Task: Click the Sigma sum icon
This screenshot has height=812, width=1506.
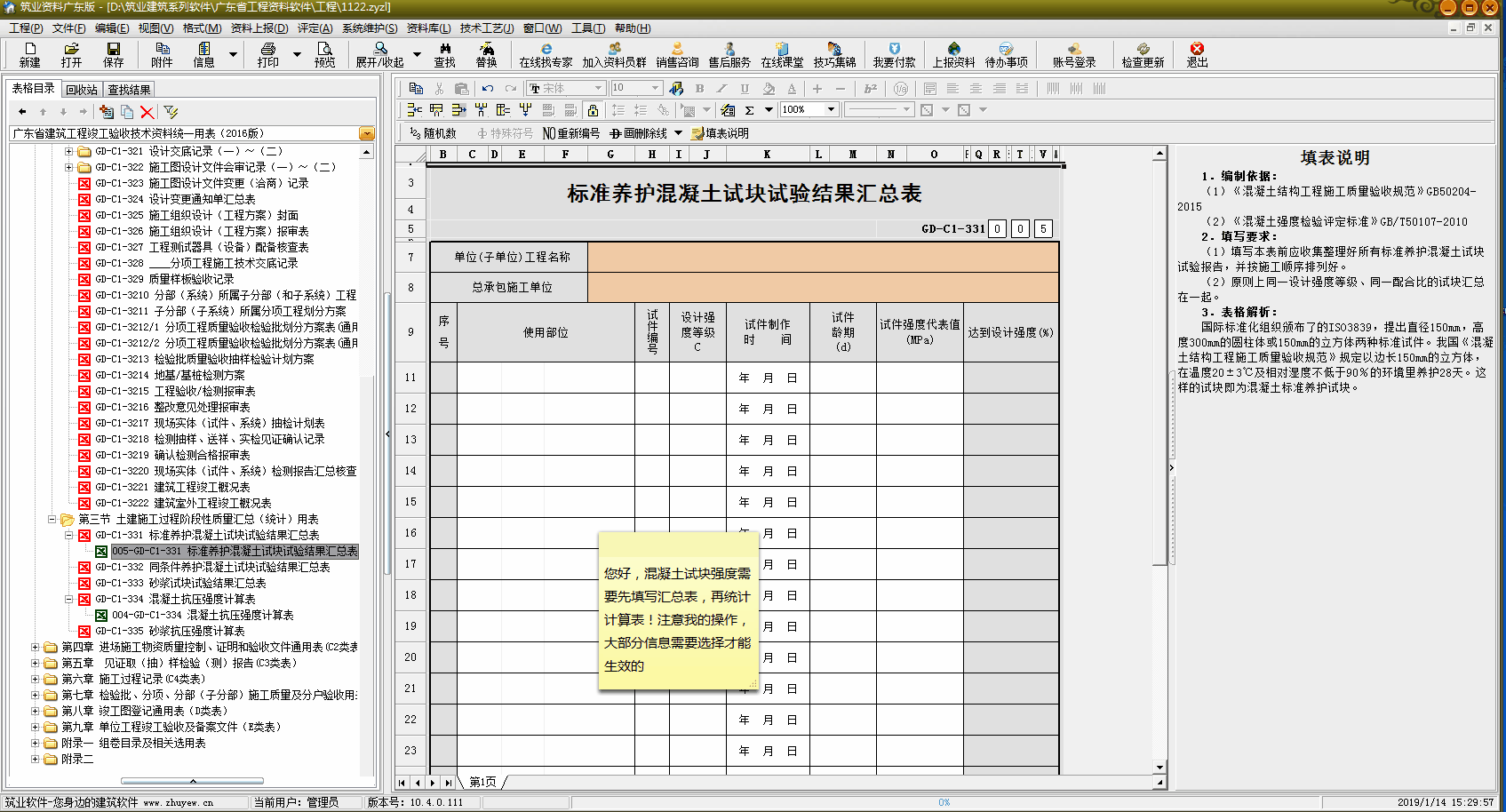Action: pos(749,110)
